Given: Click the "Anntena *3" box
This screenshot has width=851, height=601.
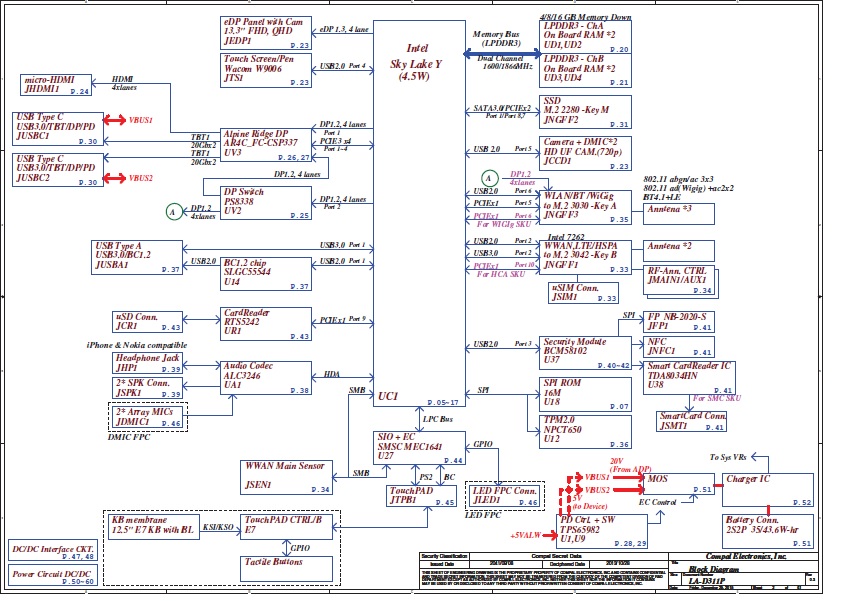Looking at the screenshot, I should tap(679, 214).
